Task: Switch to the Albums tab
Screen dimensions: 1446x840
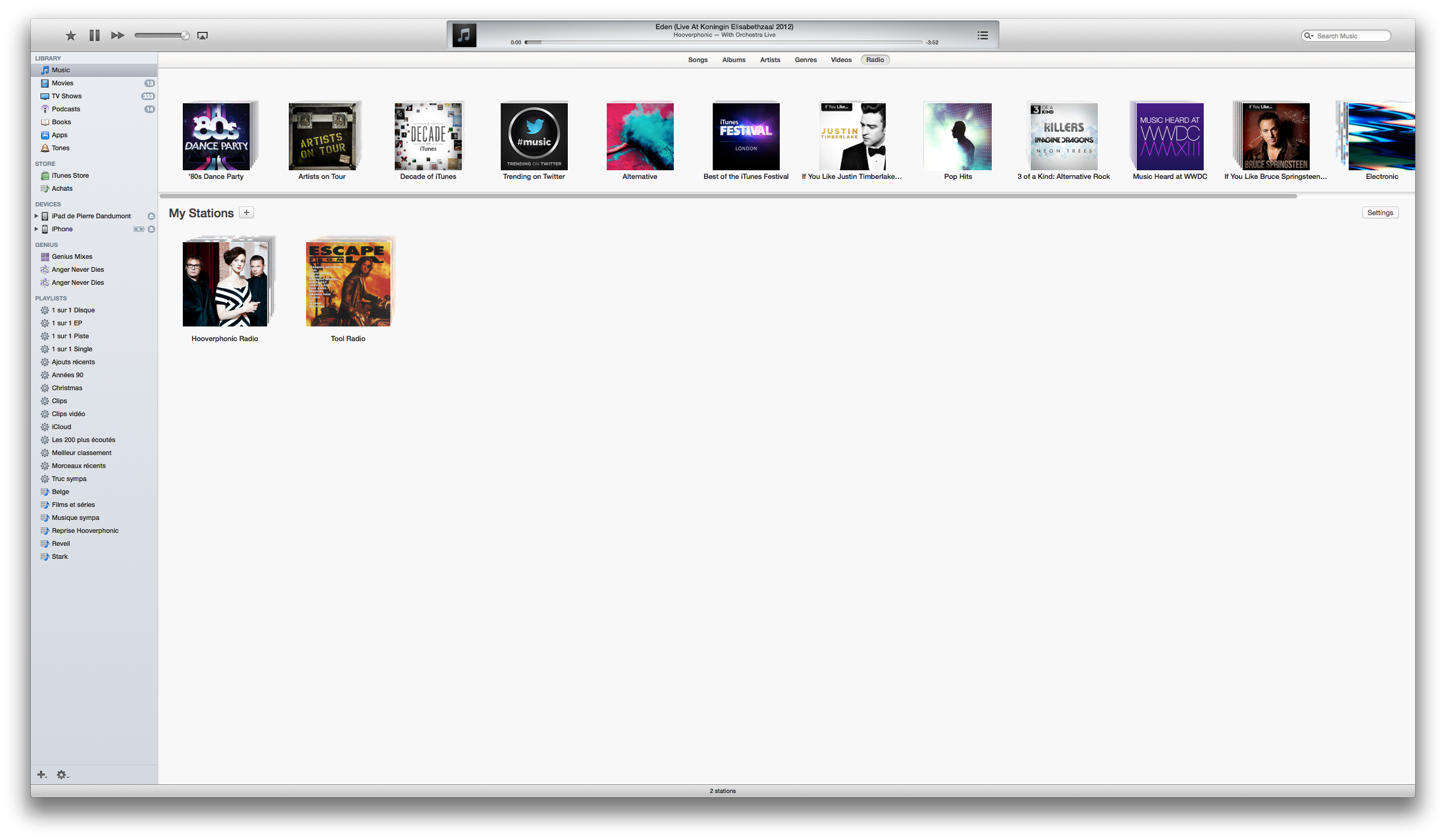Action: coord(733,59)
